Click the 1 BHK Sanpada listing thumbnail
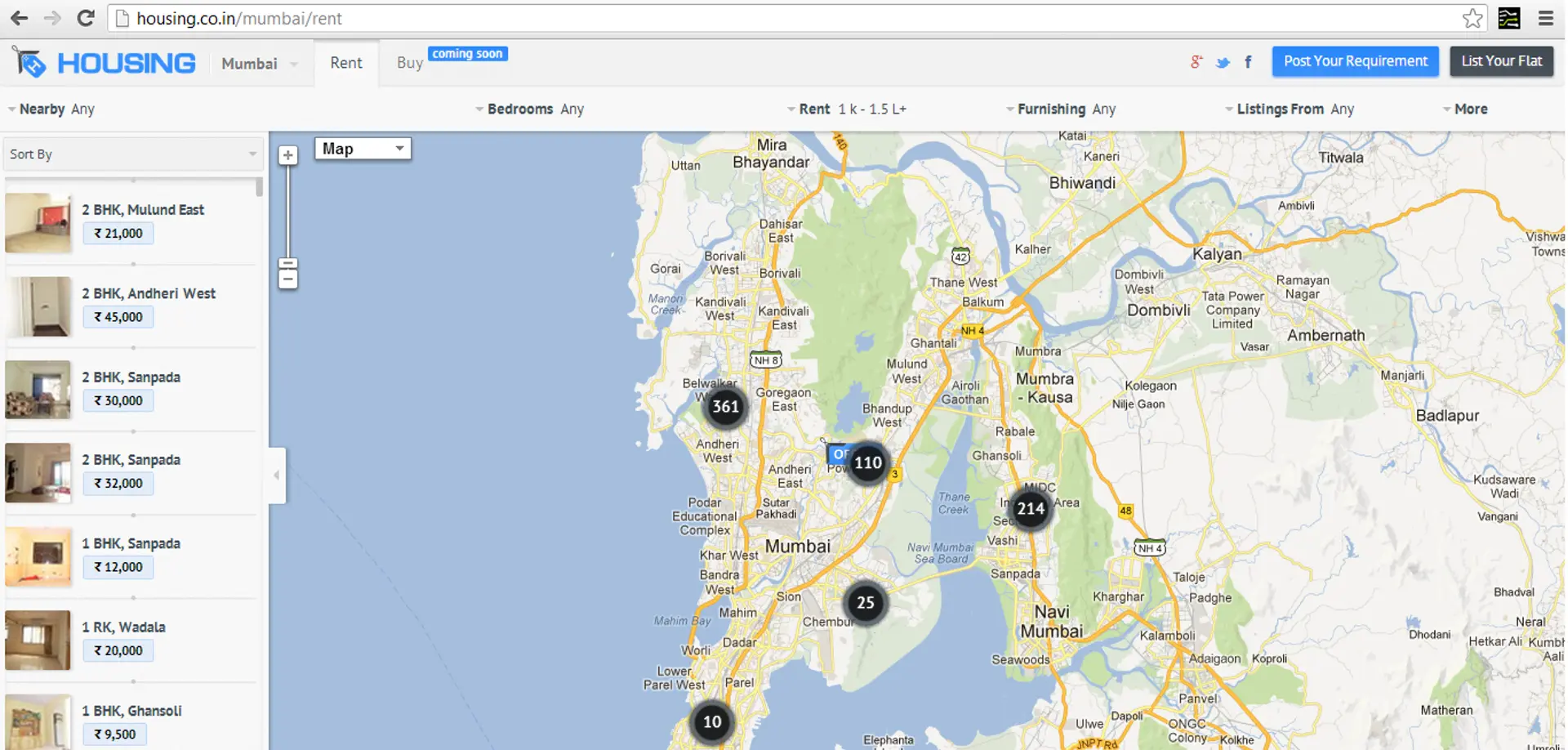The height and width of the screenshot is (750, 1568). (x=38, y=556)
